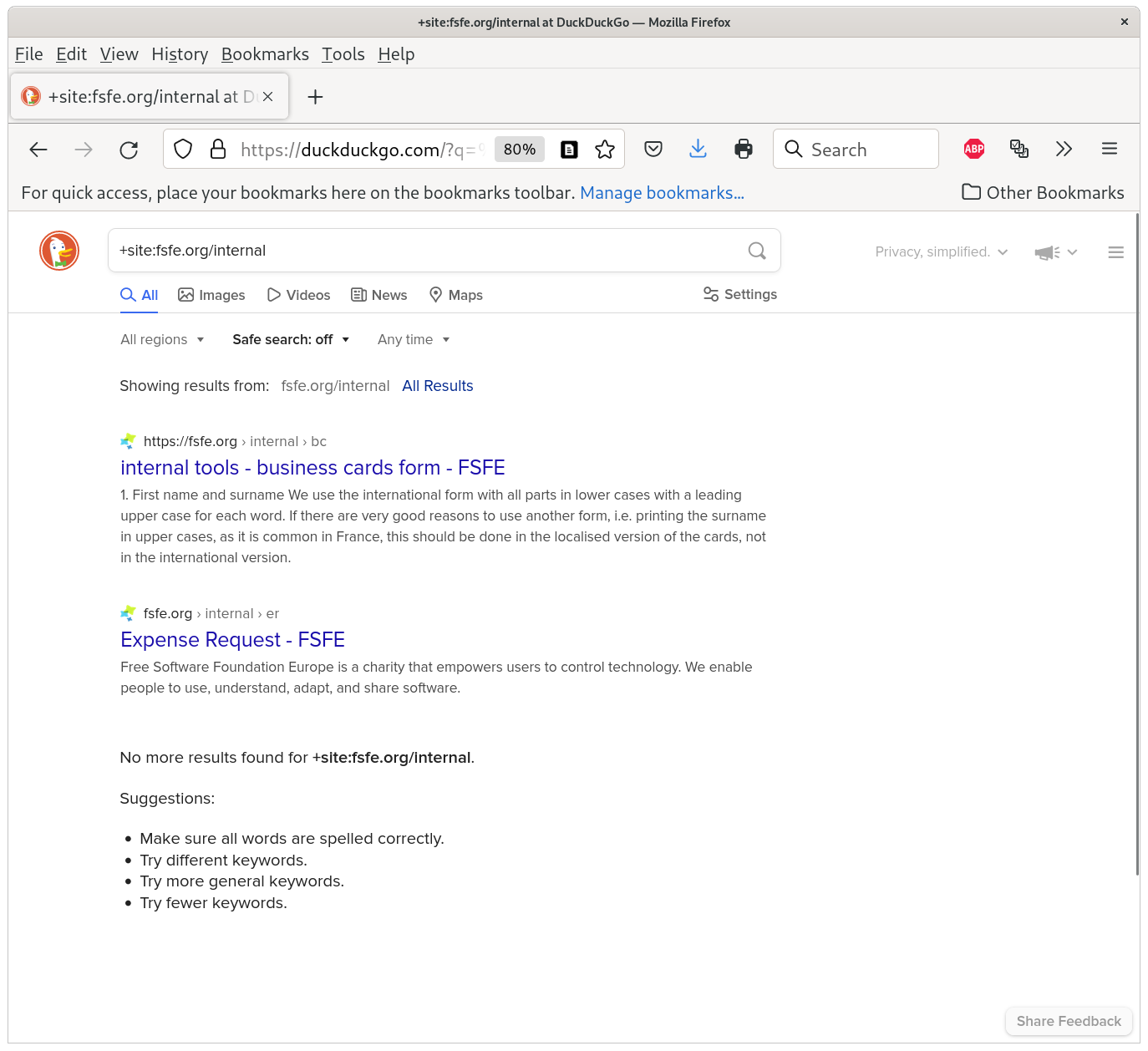The width and height of the screenshot is (1148, 1051).
Task: Save page to Pocket
Action: 653,150
